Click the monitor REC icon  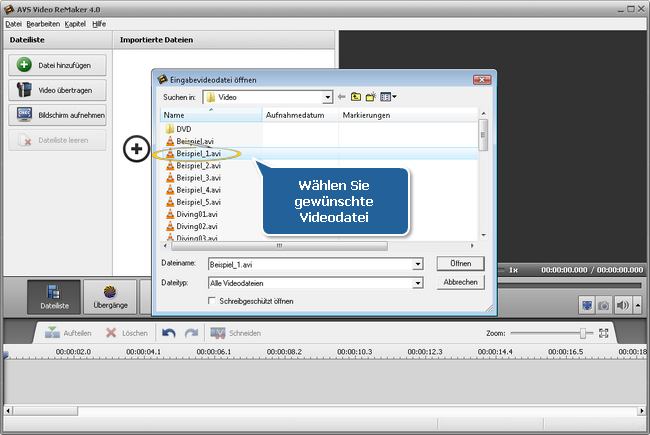(24, 114)
